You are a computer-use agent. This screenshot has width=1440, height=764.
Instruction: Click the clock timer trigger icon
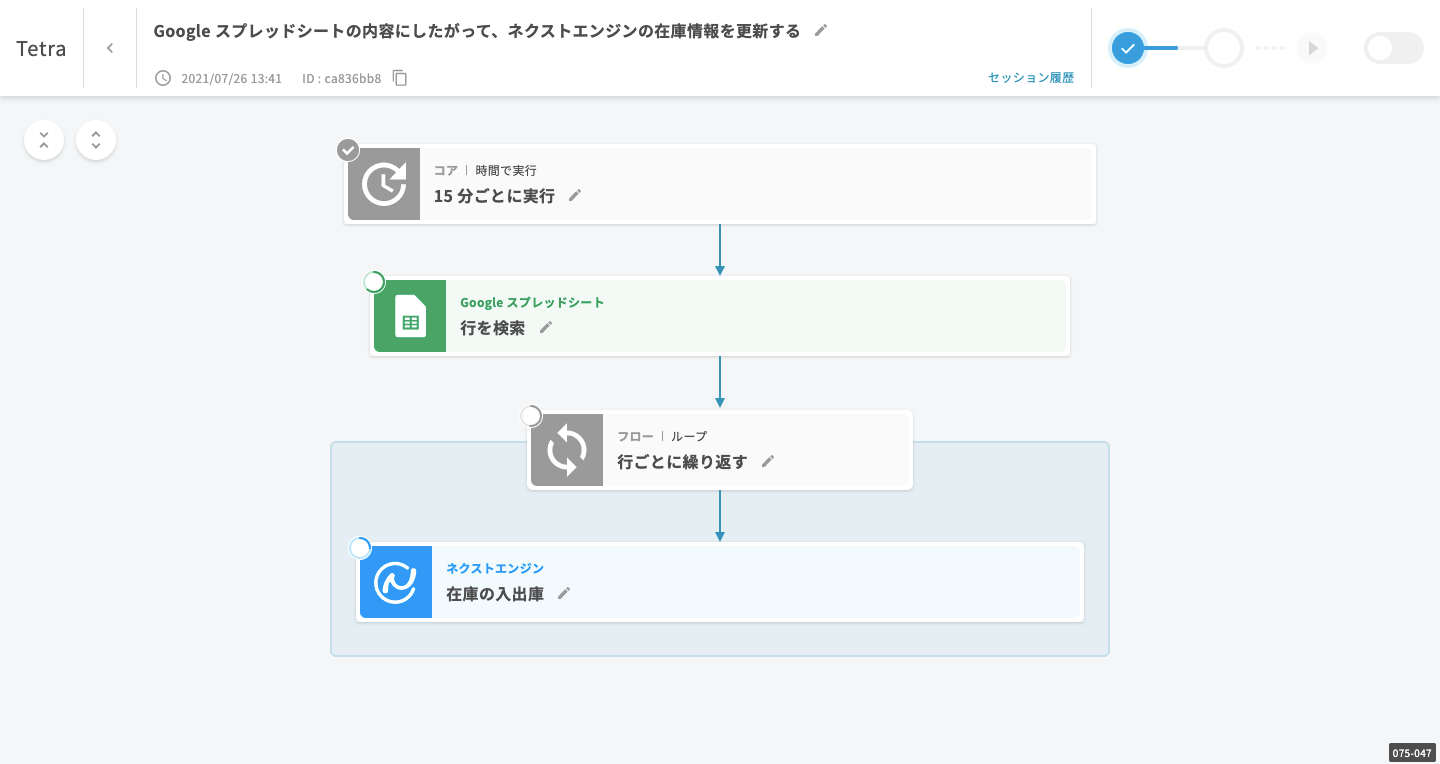(x=384, y=184)
